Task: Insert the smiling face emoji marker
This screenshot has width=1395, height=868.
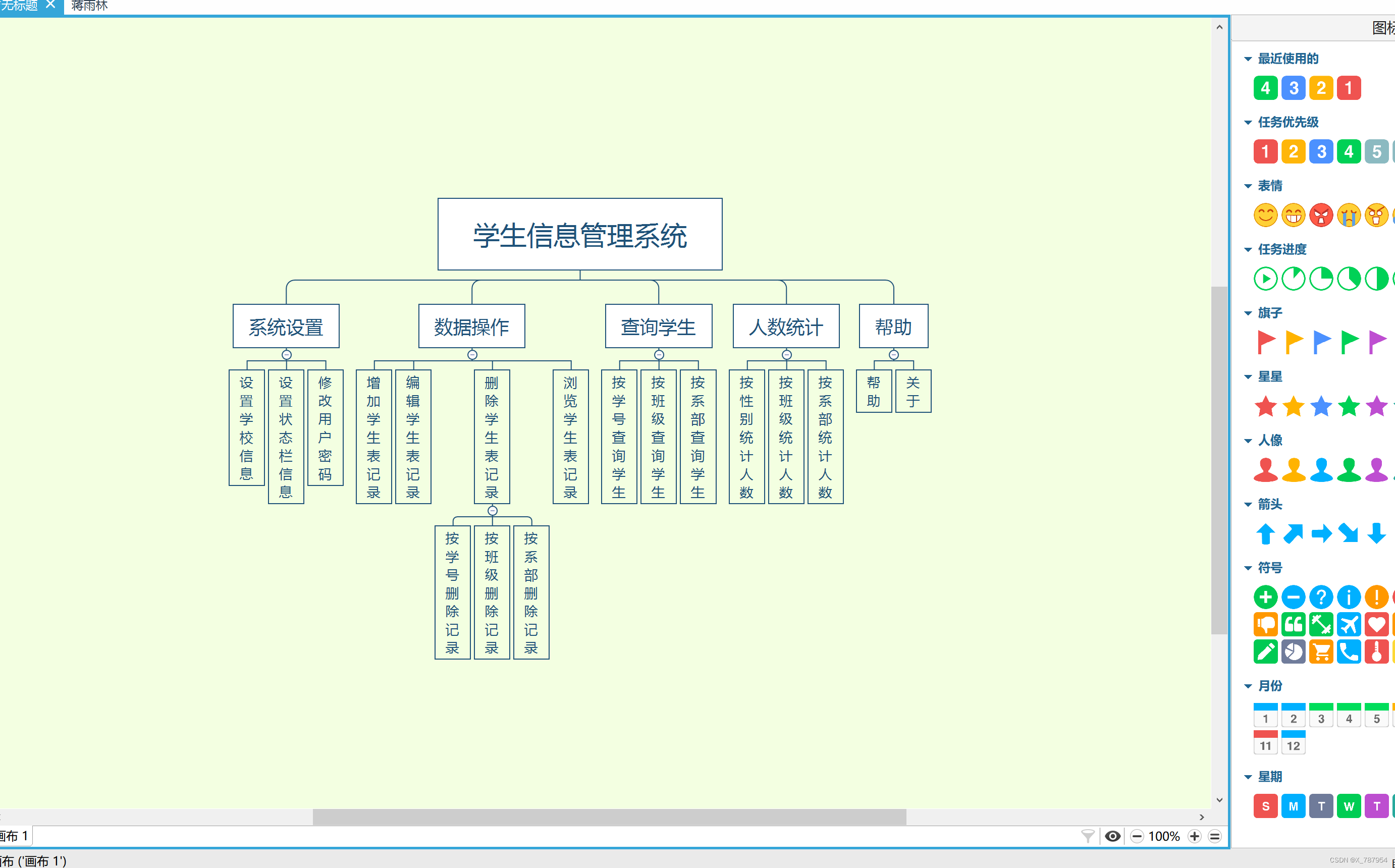Action: 1265,215
